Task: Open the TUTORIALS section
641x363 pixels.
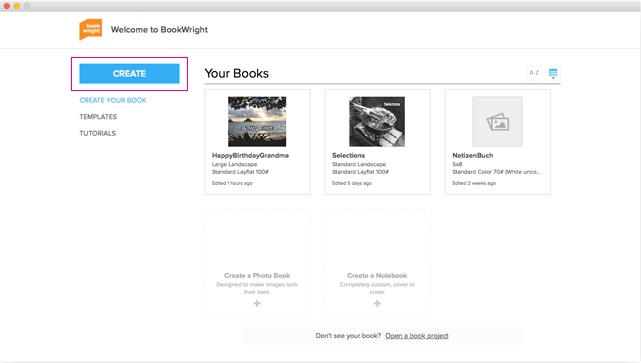Action: click(97, 133)
